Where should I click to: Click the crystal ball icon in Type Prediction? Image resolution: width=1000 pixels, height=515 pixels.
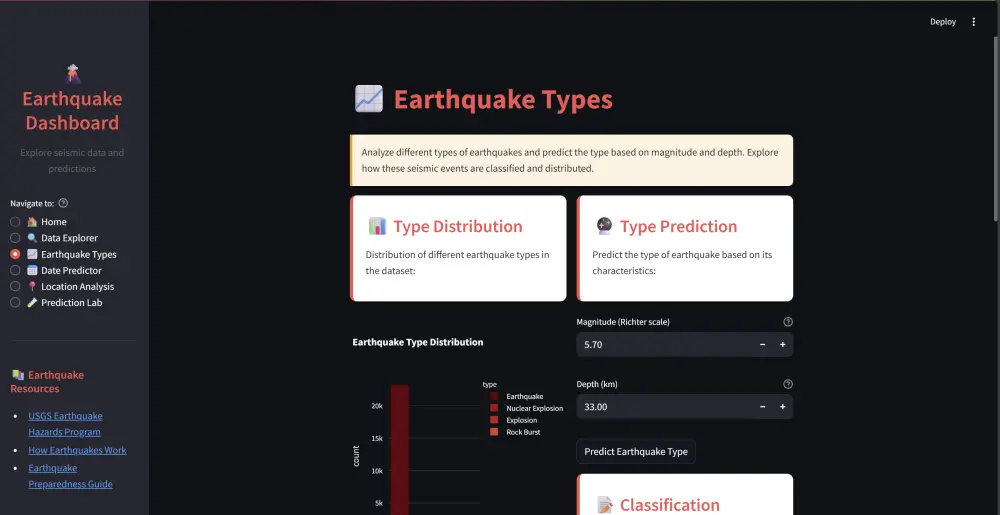603,226
